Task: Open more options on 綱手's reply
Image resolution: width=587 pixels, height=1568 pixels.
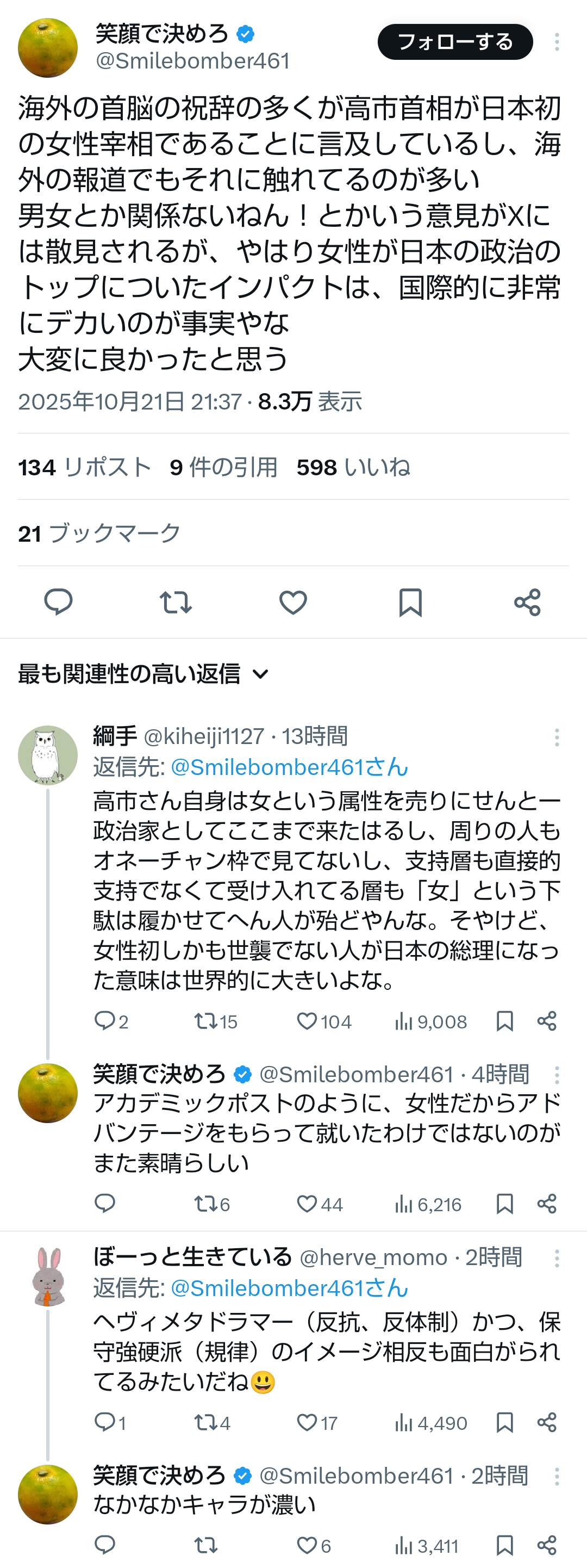Action: 557,737
